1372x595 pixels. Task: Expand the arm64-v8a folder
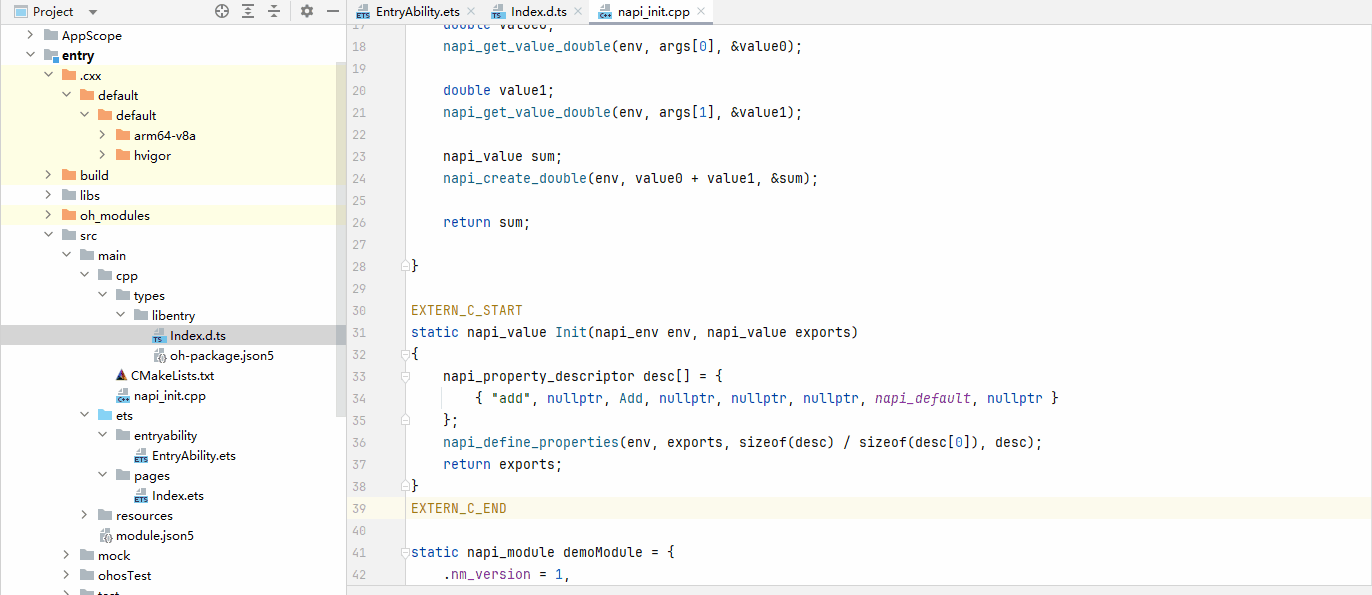click(102, 135)
